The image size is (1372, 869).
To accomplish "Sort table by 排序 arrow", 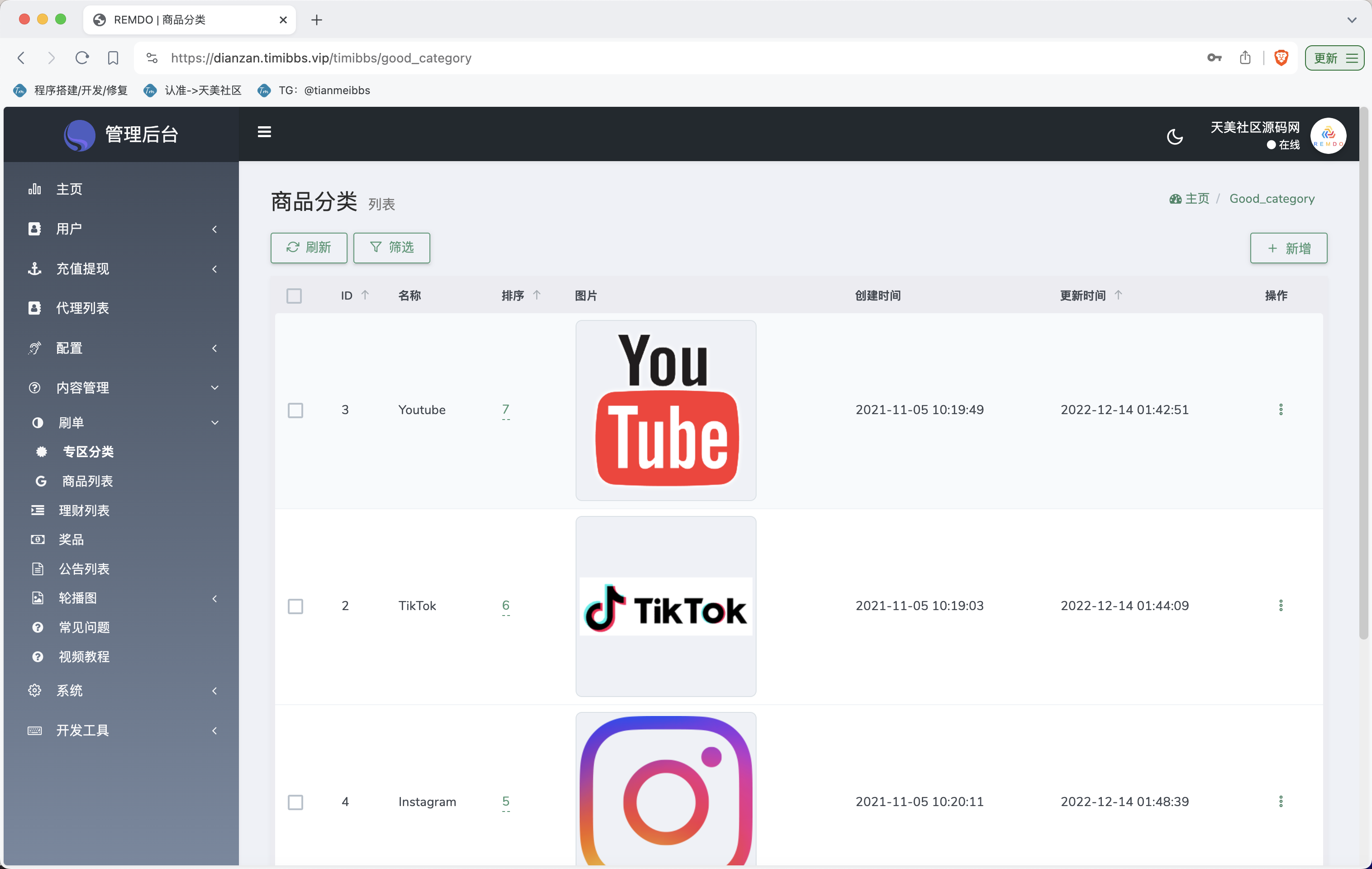I will tap(537, 295).
